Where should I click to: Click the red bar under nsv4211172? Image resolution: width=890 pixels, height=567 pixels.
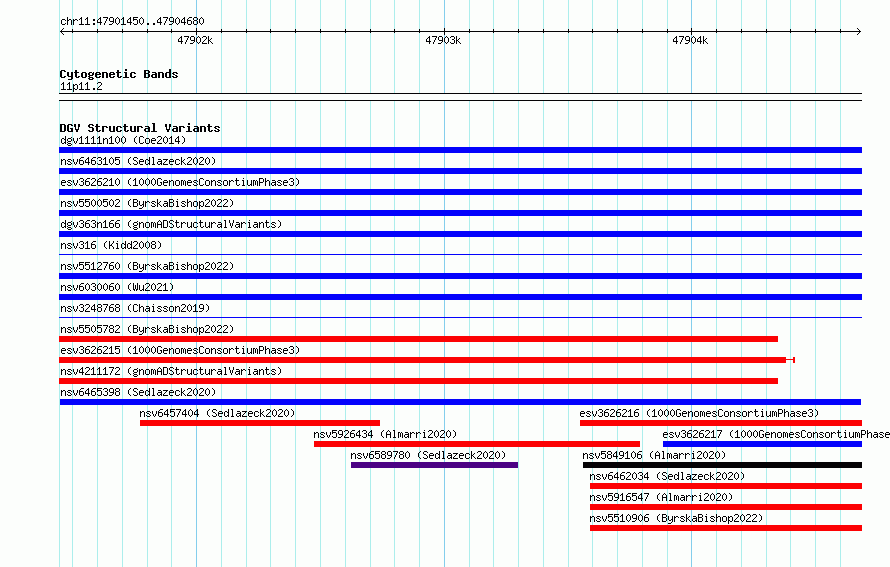418,381
